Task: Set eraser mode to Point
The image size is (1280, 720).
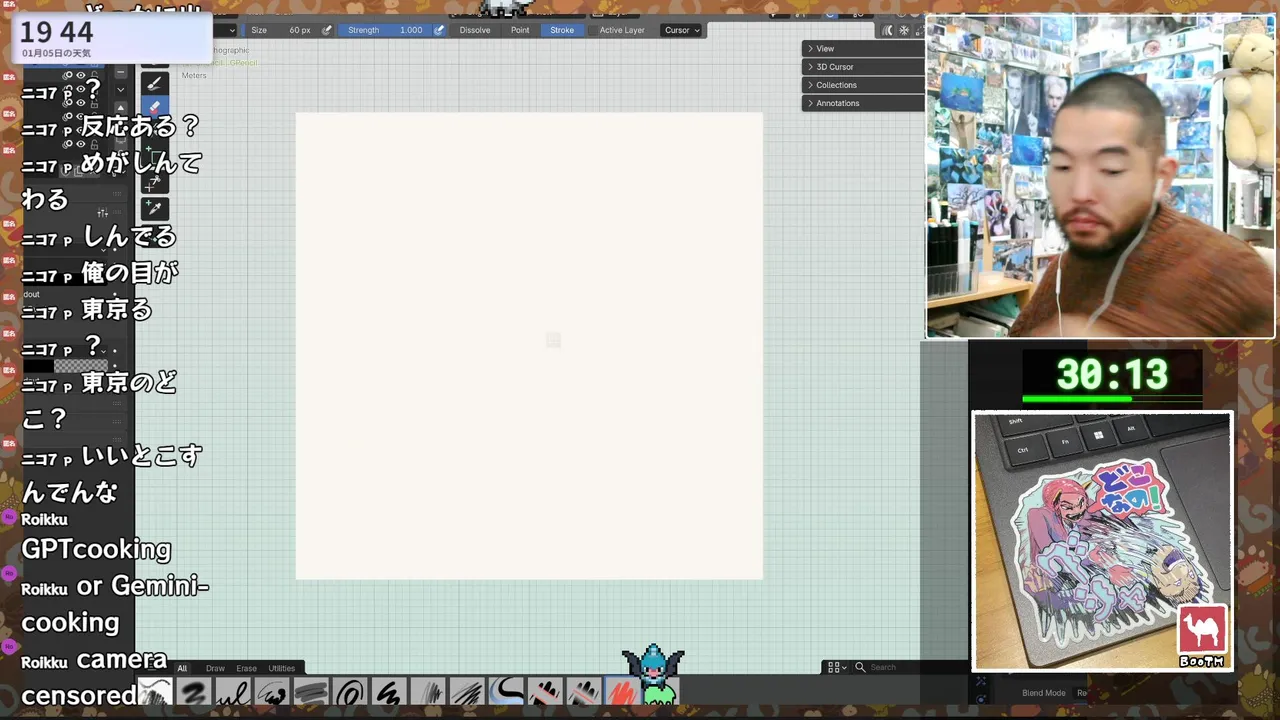Action: pyautogui.click(x=520, y=30)
